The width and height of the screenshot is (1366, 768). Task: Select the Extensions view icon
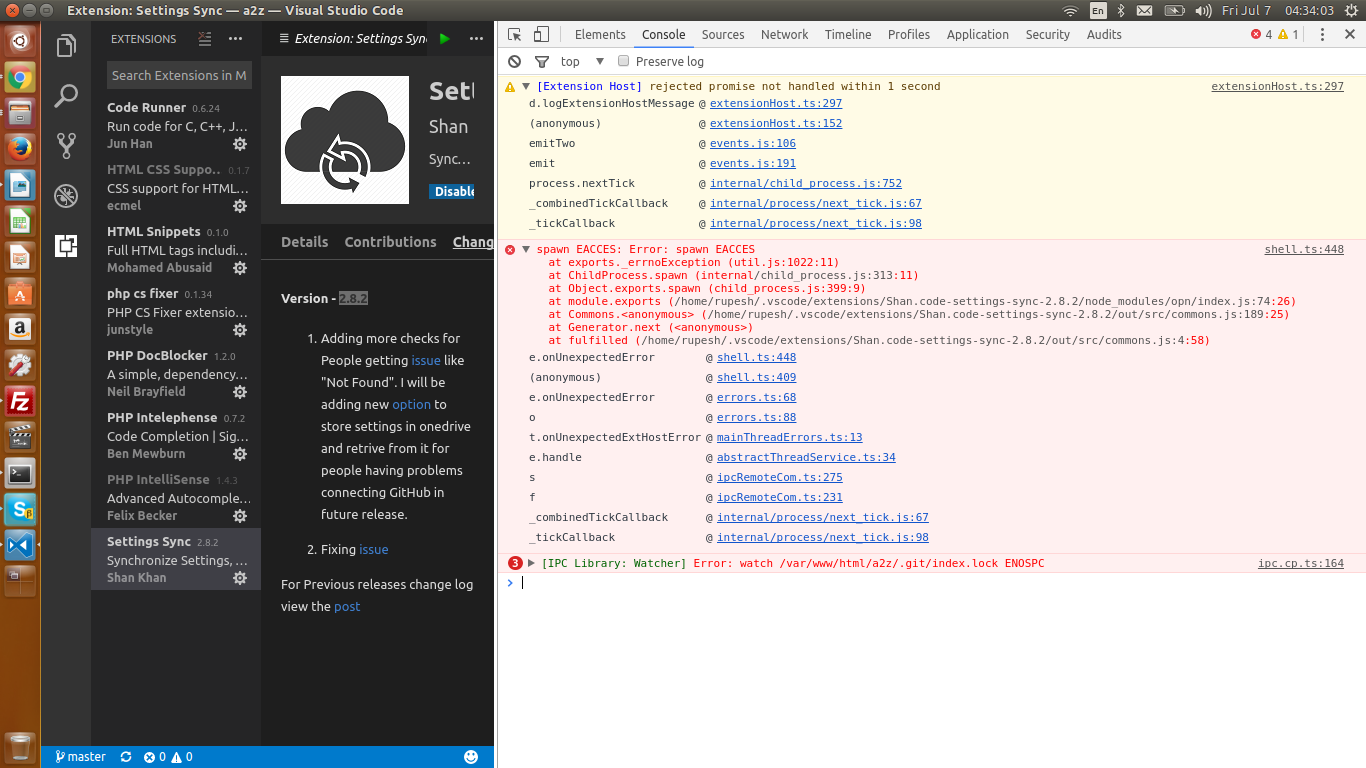coord(66,245)
